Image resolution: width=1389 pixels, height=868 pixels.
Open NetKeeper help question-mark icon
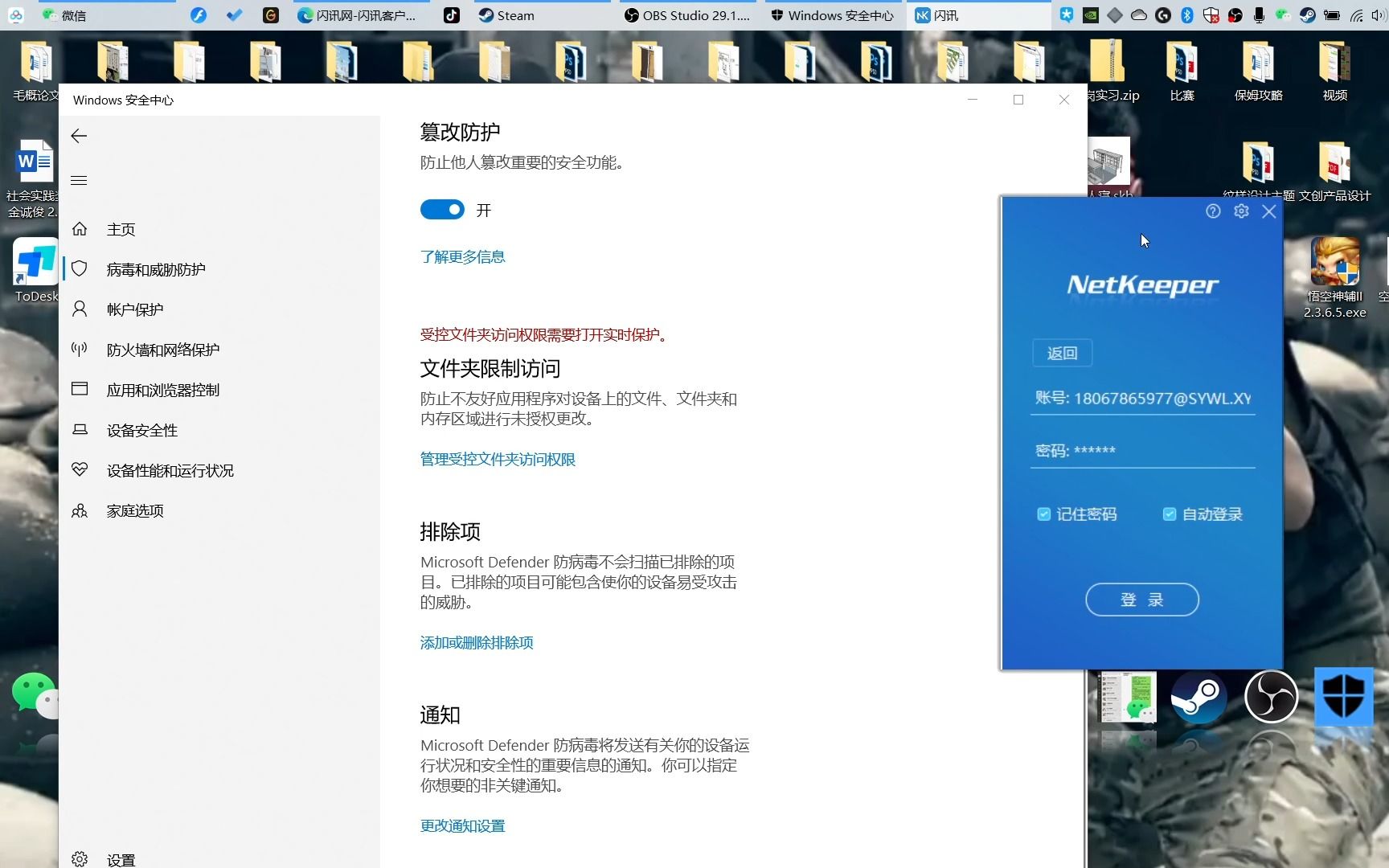(x=1213, y=211)
